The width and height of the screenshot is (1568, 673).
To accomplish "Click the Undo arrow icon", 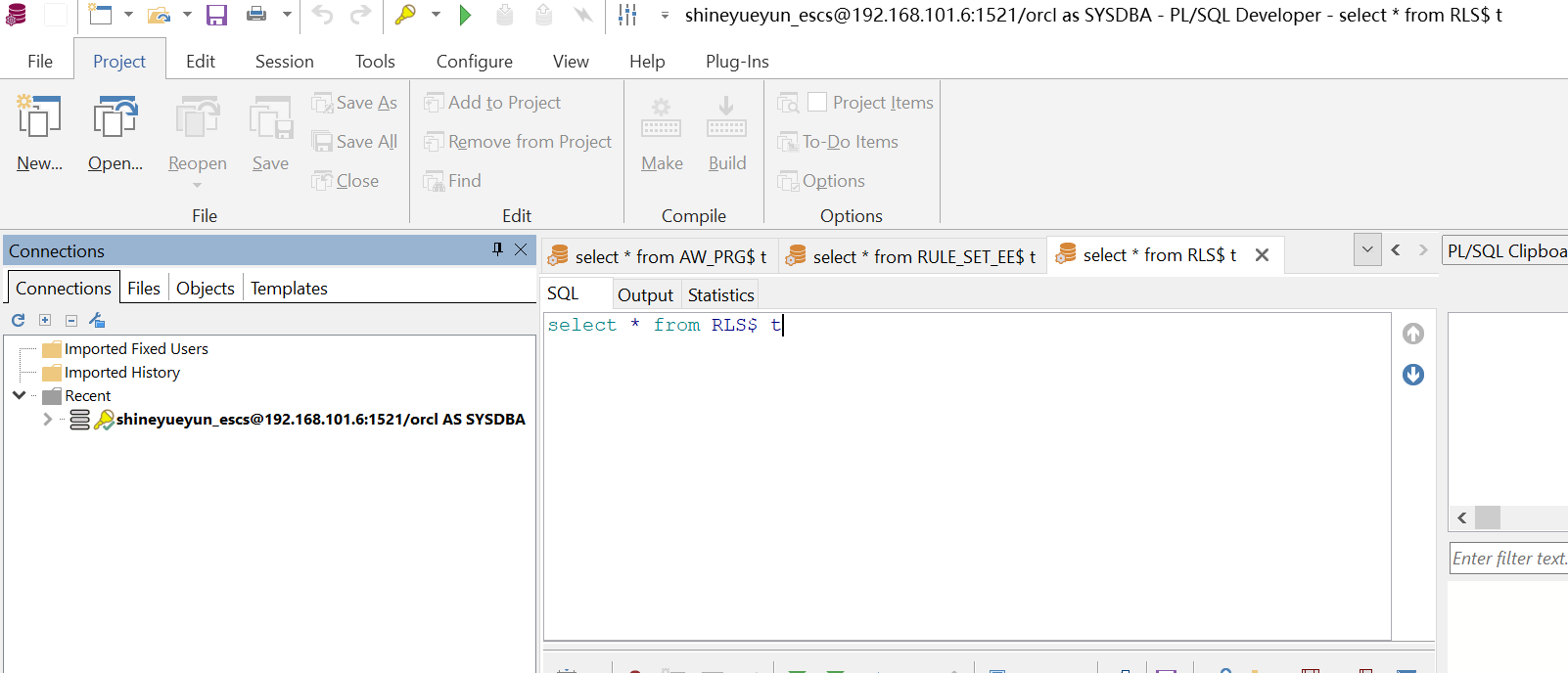I will click(x=323, y=15).
